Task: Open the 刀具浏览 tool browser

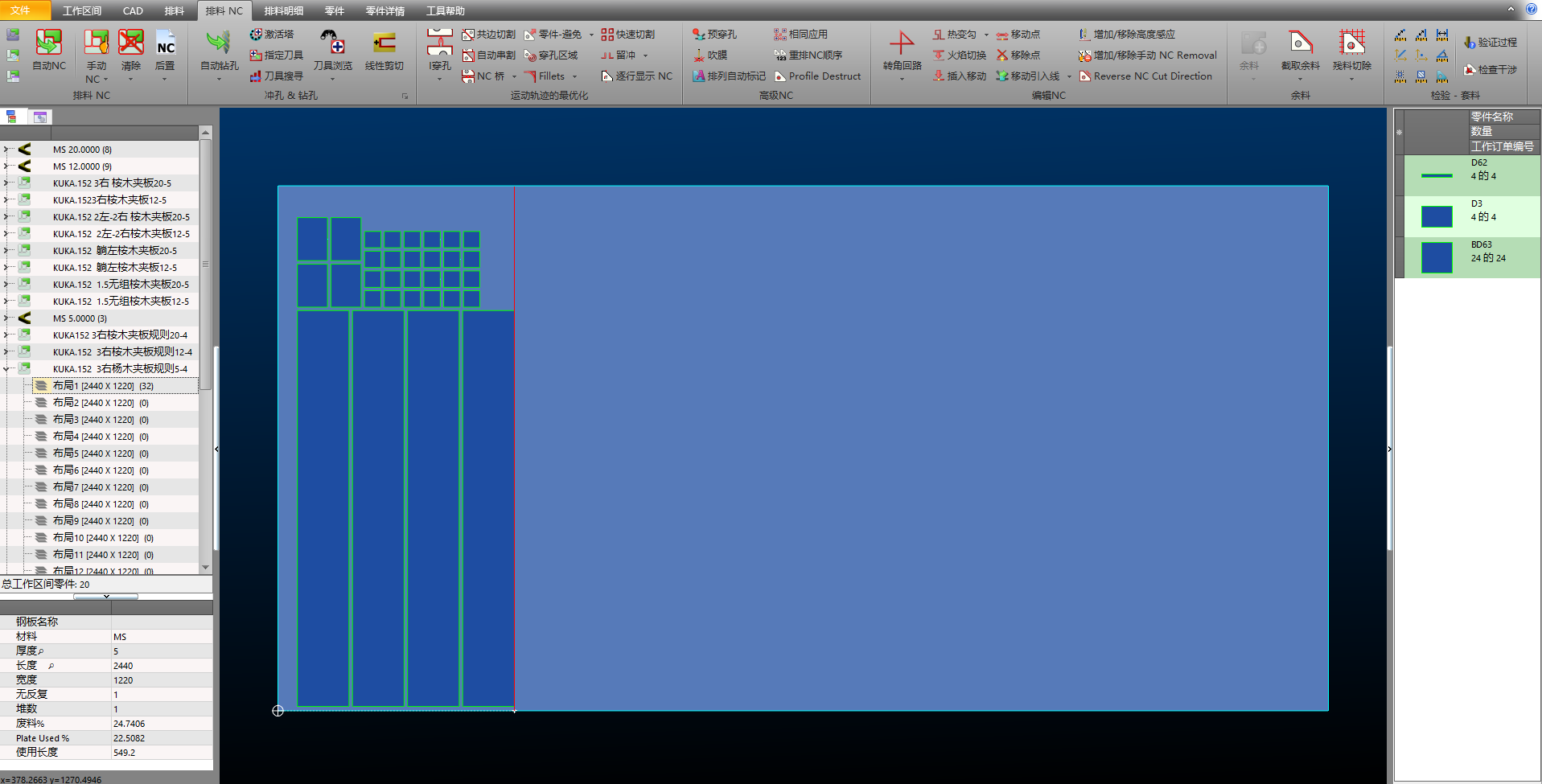Action: pyautogui.click(x=332, y=50)
